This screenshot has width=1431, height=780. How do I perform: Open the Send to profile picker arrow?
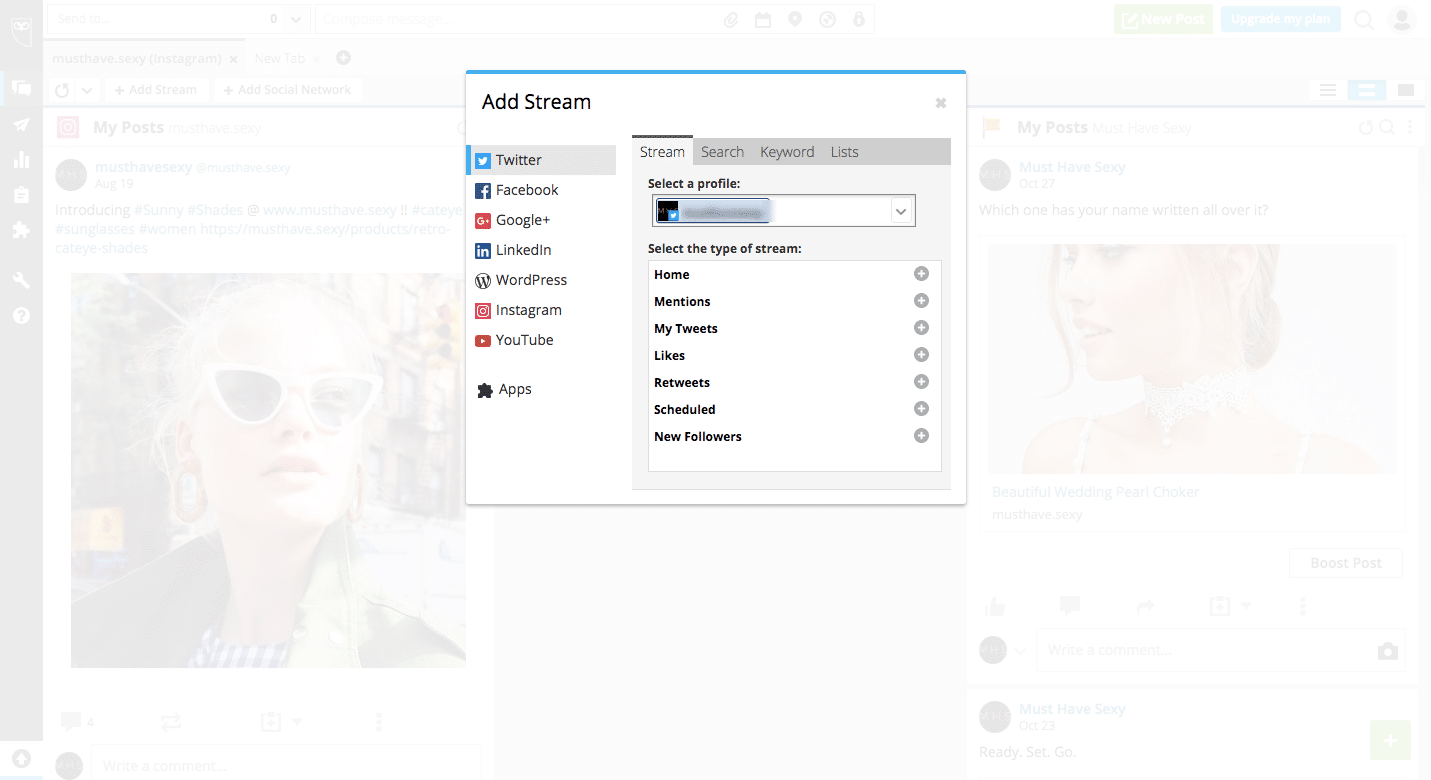click(x=297, y=19)
